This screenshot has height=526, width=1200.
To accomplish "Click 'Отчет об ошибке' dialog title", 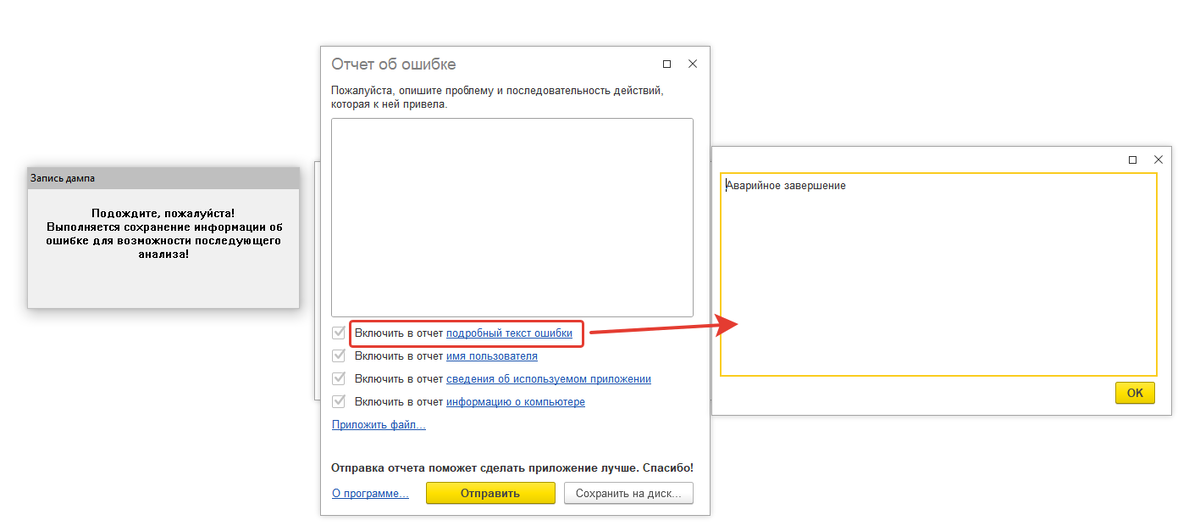I will [393, 64].
